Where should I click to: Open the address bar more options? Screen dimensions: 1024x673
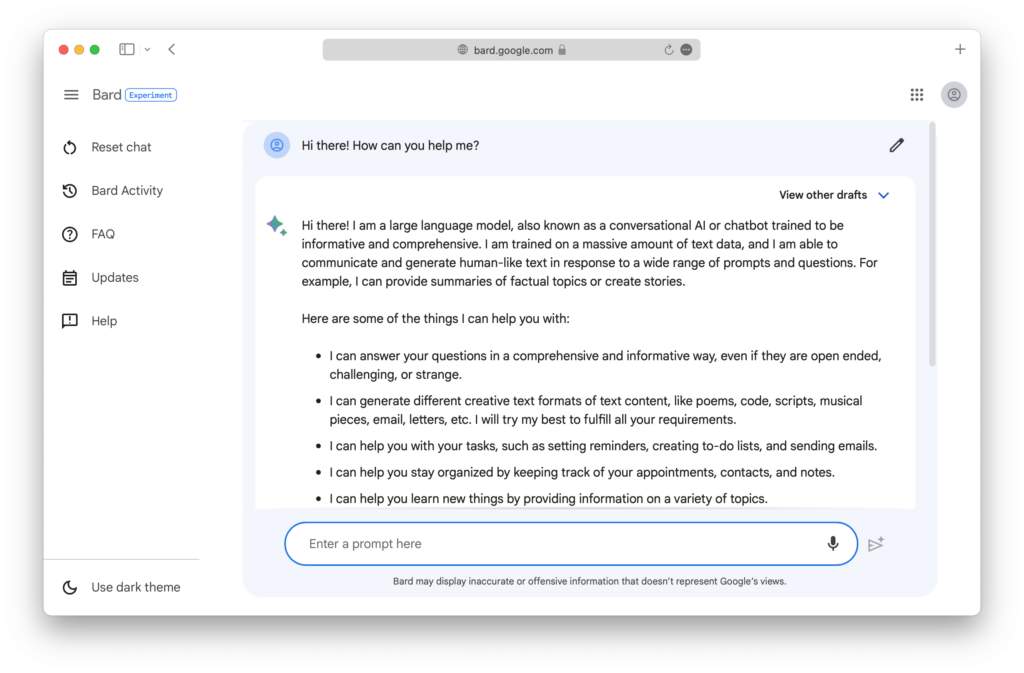click(686, 50)
